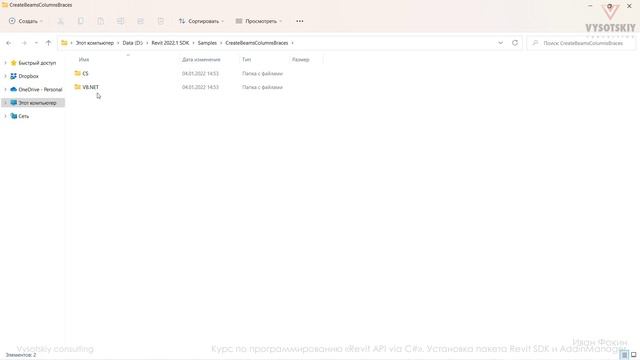Select Этот компьютер in navigation pane
Image resolution: width=640 pixels, height=360 pixels.
(37, 103)
